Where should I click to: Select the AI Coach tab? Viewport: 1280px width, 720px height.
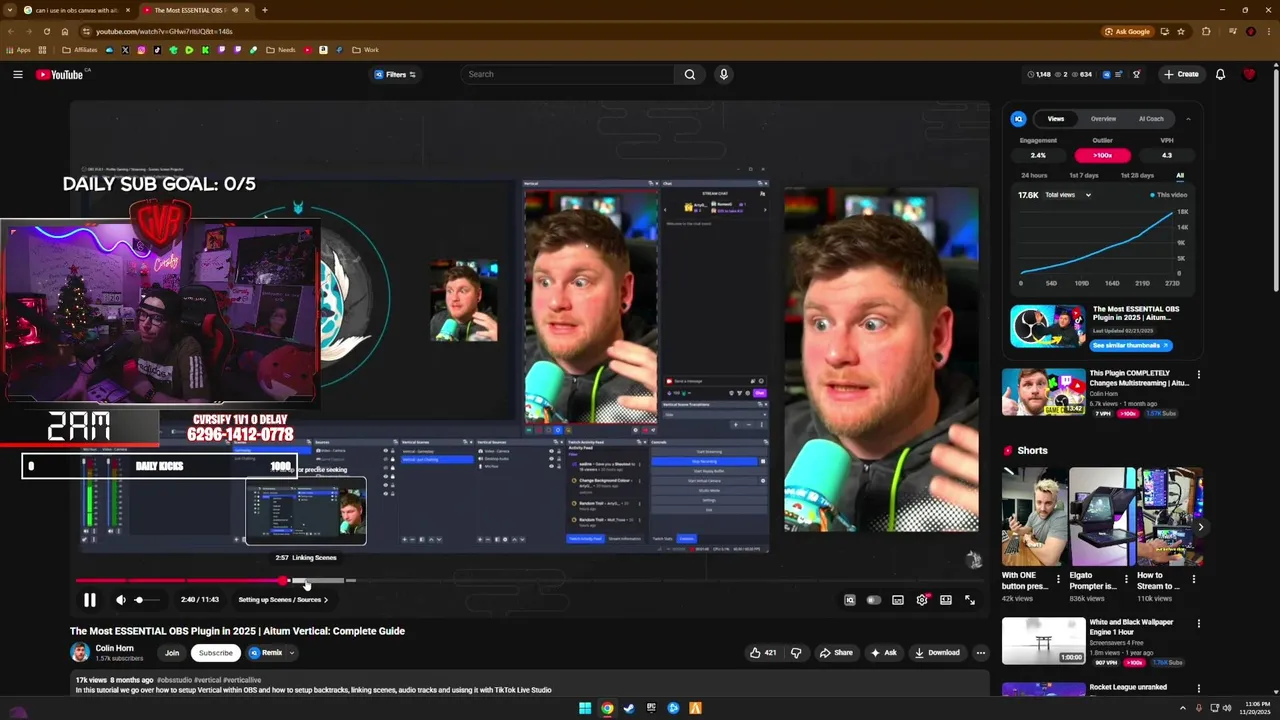click(x=1151, y=119)
